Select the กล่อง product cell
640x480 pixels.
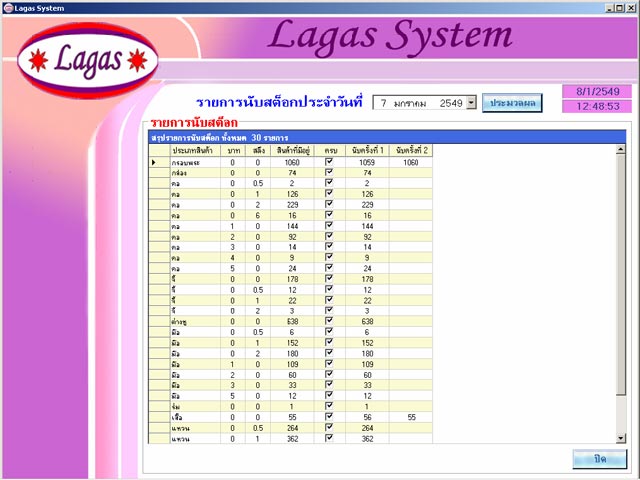point(195,173)
